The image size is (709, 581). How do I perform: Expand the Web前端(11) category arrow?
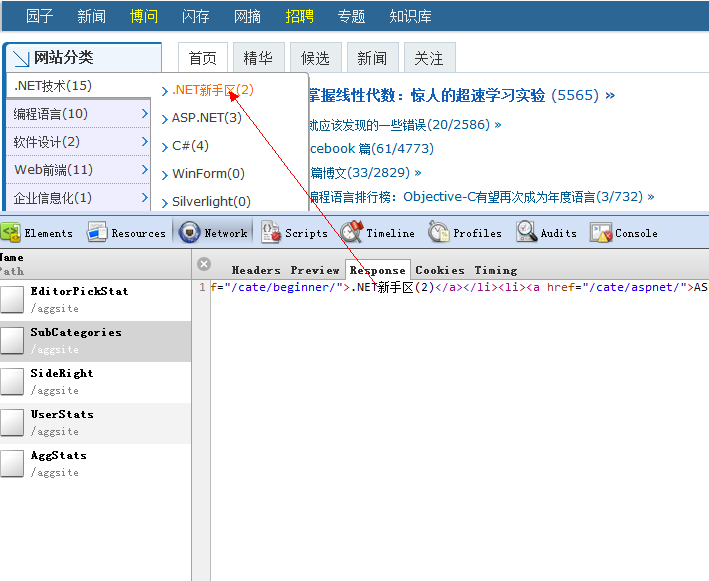(144, 169)
